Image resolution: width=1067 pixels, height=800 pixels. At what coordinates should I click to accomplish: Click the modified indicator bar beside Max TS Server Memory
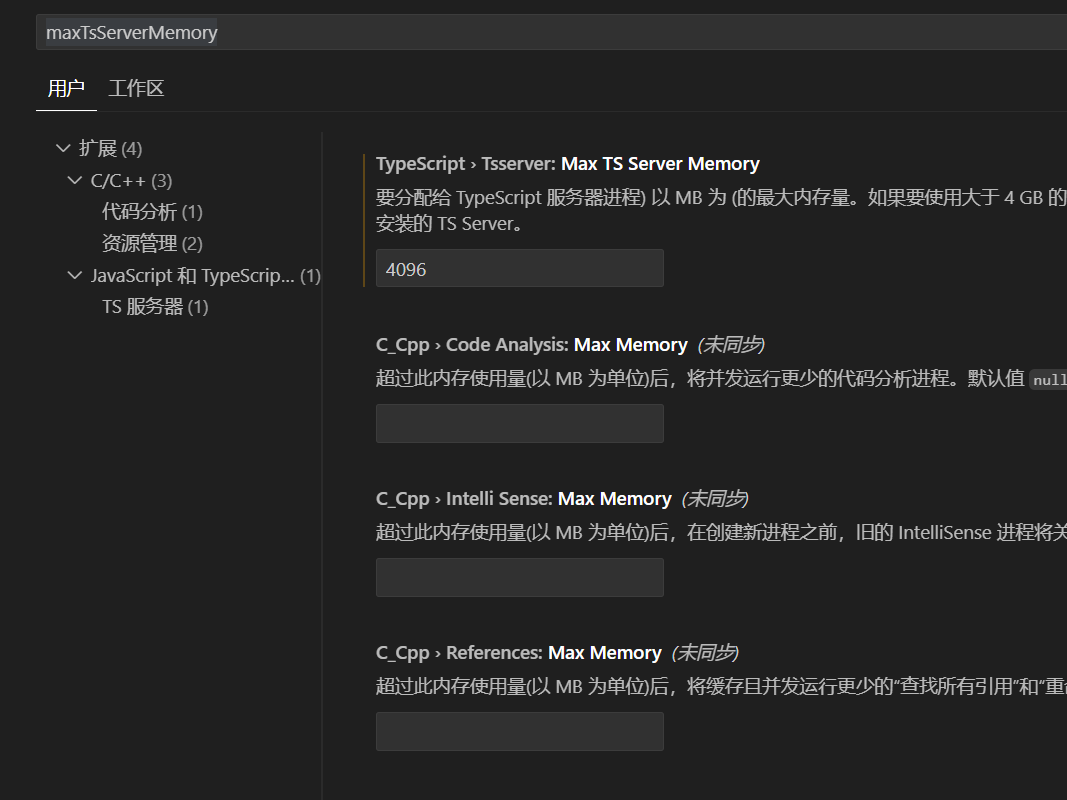[366, 215]
